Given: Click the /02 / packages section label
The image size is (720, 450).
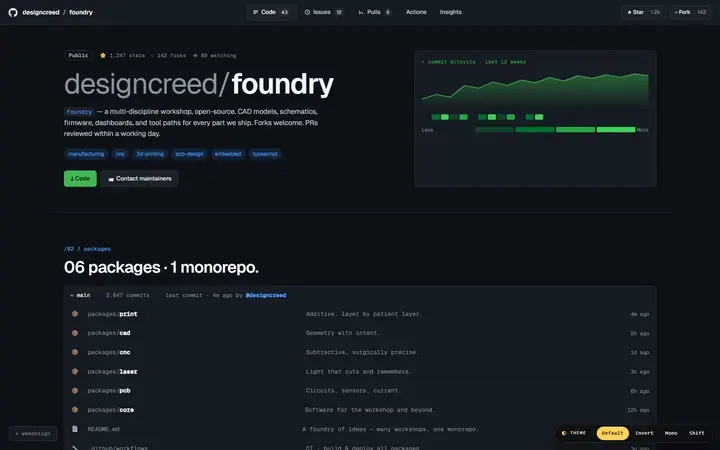Looking at the screenshot, I should pos(87,249).
